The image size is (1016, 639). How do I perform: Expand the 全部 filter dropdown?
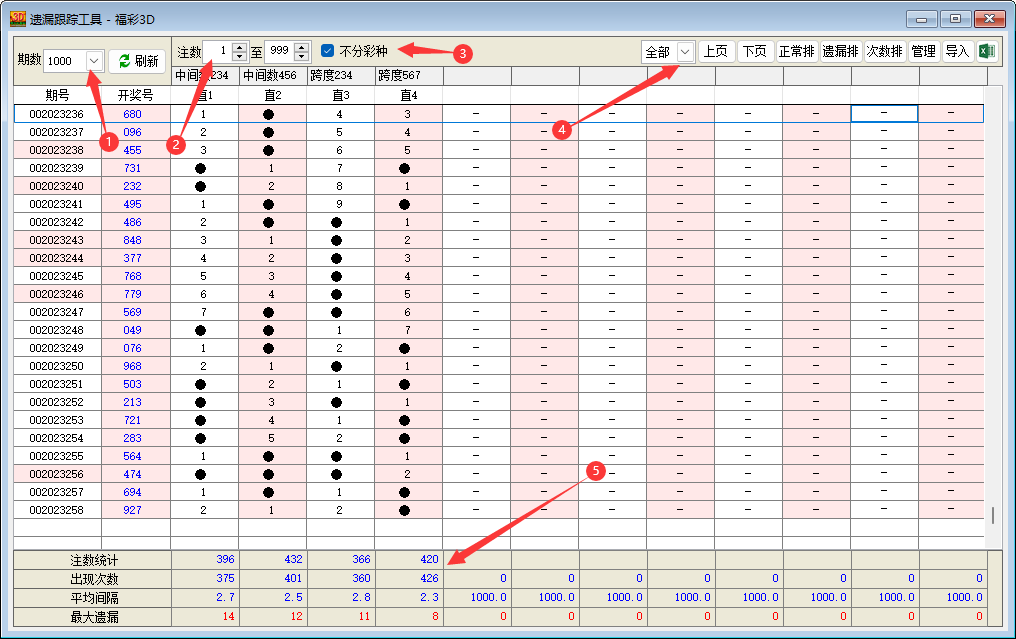[x=685, y=52]
